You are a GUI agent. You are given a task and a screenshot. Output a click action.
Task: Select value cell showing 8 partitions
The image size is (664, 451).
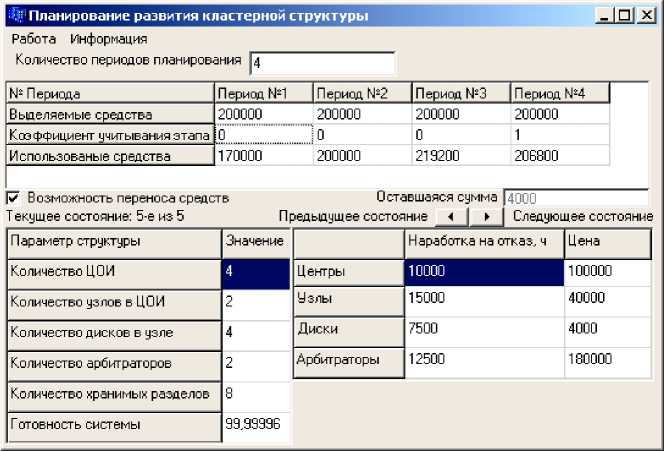(256, 397)
